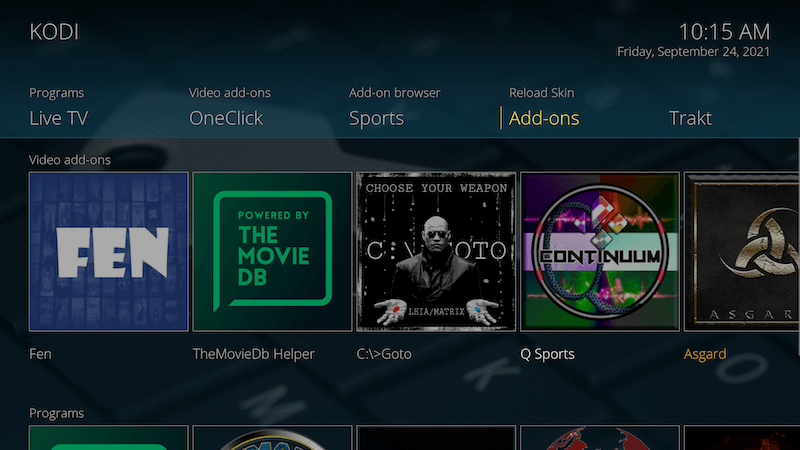Launch TheMovieDb Helper add-on icon
This screenshot has height=450, width=800.
pyautogui.click(x=272, y=252)
